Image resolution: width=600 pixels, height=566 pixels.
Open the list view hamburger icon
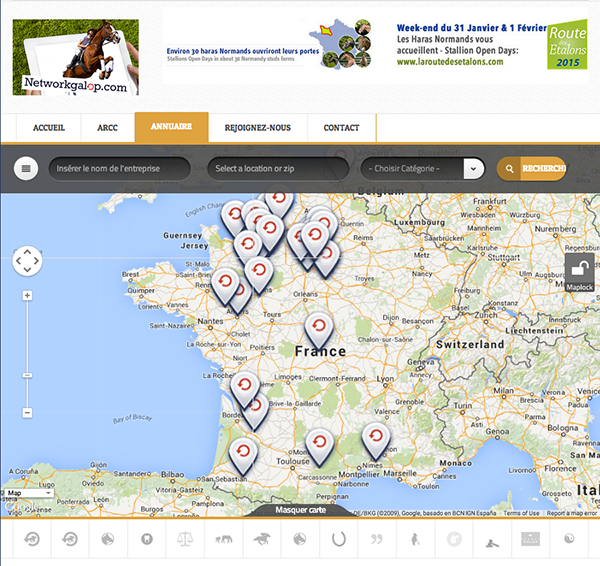pos(26,168)
